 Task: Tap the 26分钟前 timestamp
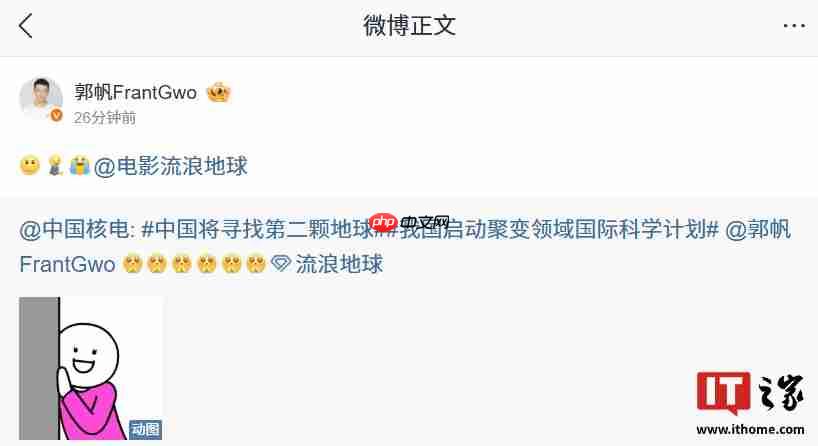[104, 118]
